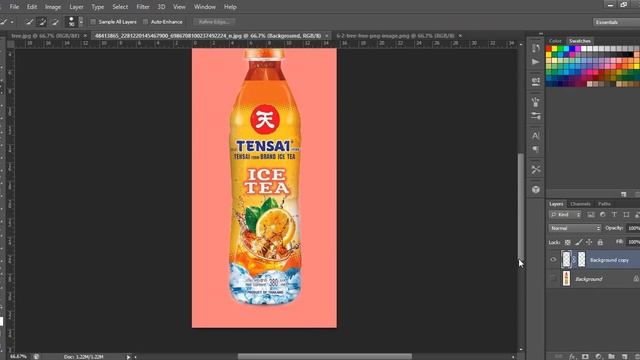Toggle the type layers filter icon
640x360 pixels.
tap(614, 215)
